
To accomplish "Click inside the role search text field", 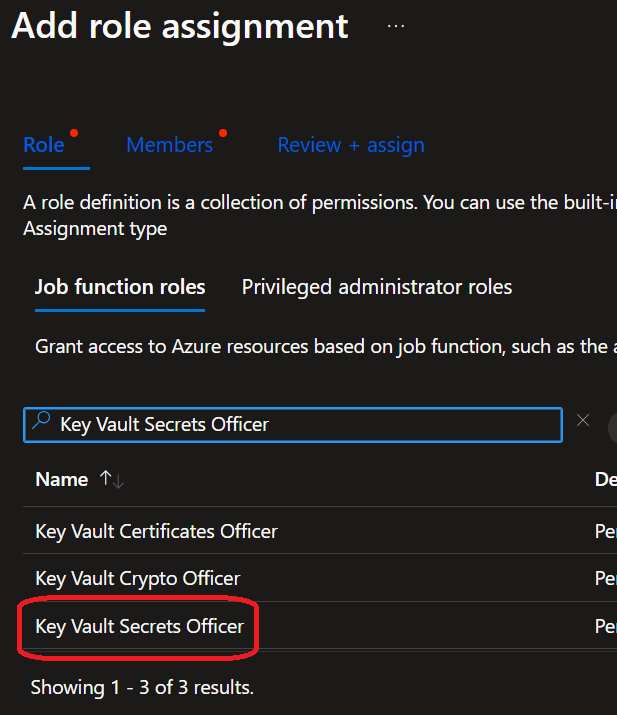I will (300, 424).
